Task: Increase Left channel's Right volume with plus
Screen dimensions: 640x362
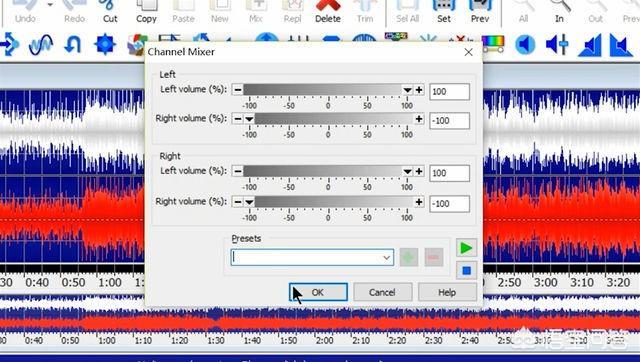Action: point(419,119)
